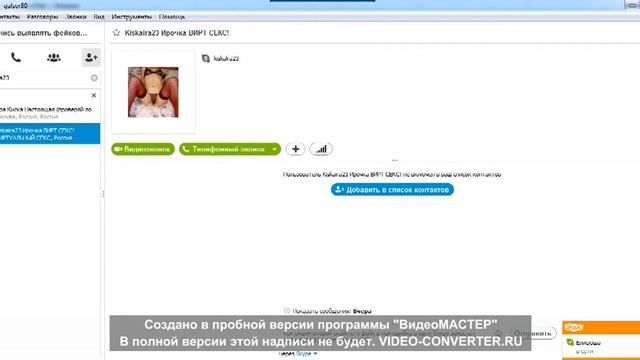The height and width of the screenshot is (360, 640).
Task: Close the search results list with X
Action: click(94, 95)
